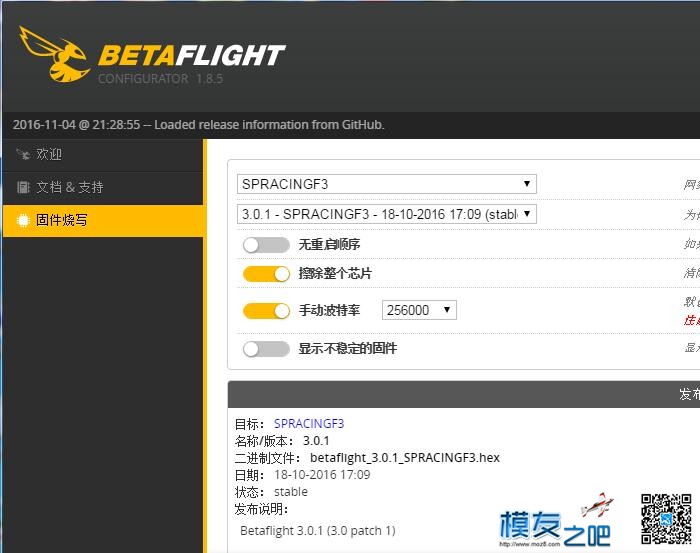This screenshot has height=553, width=700.
Task: Click the CONFIGURATOR 1.8.5 version text
Action: 160,79
